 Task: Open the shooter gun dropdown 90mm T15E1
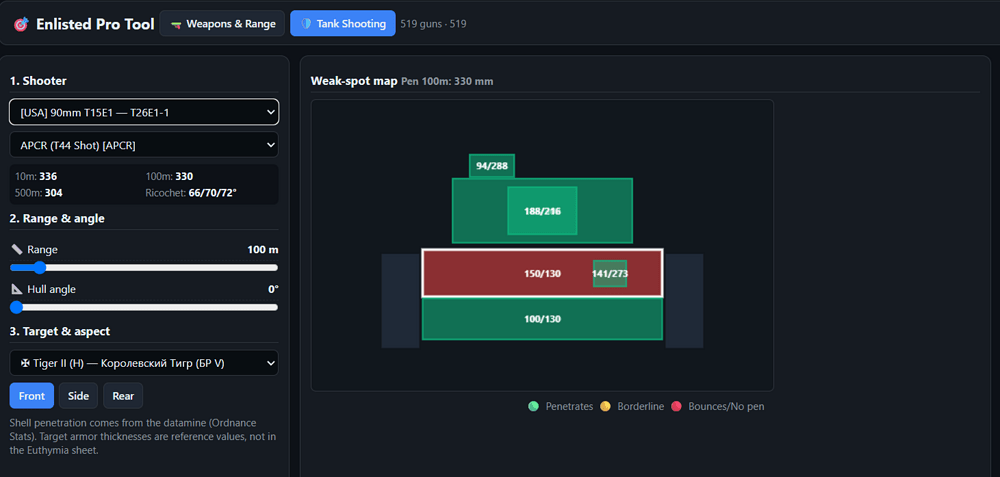click(x=144, y=112)
